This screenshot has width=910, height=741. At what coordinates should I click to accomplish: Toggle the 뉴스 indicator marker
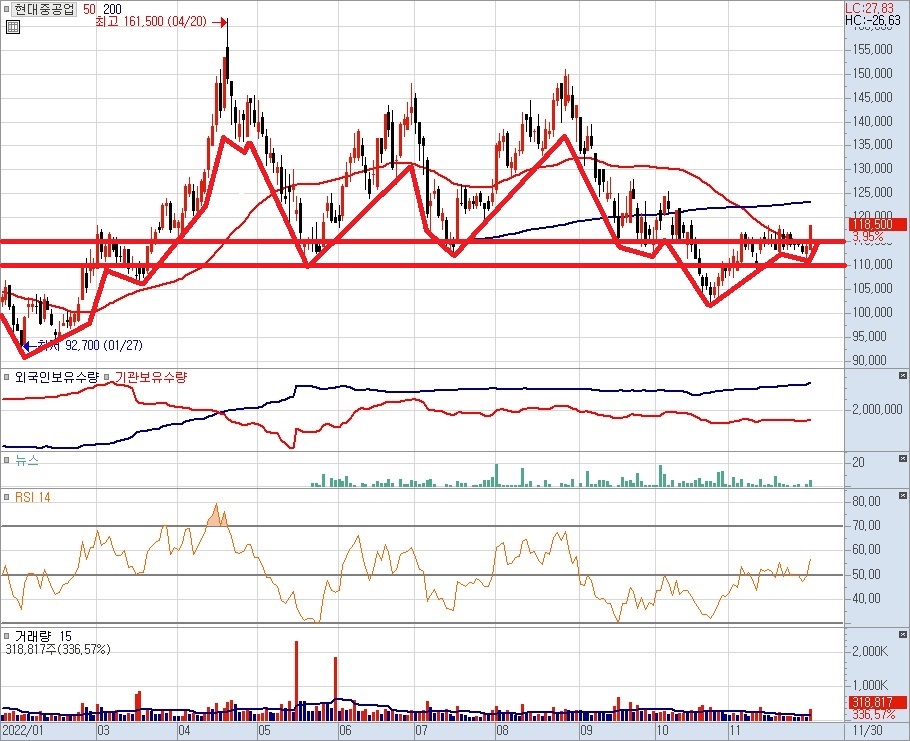tap(7, 461)
